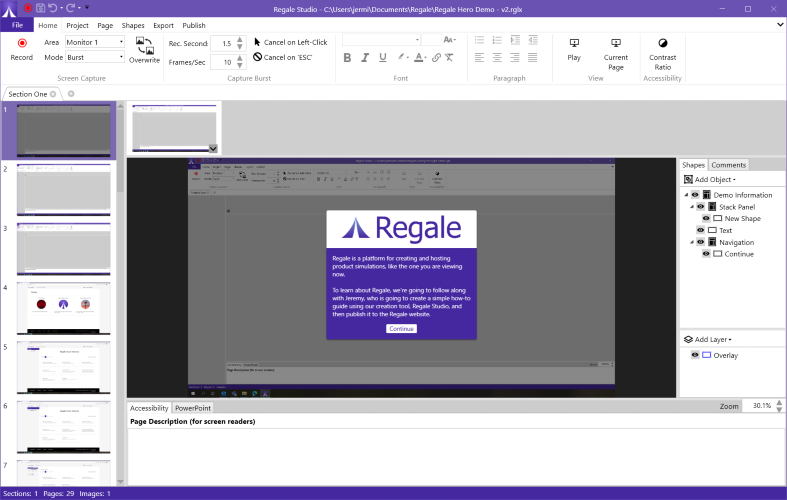Click the decrease indent icon
This screenshot has width=787, height=500.
pyautogui.click(x=533, y=40)
